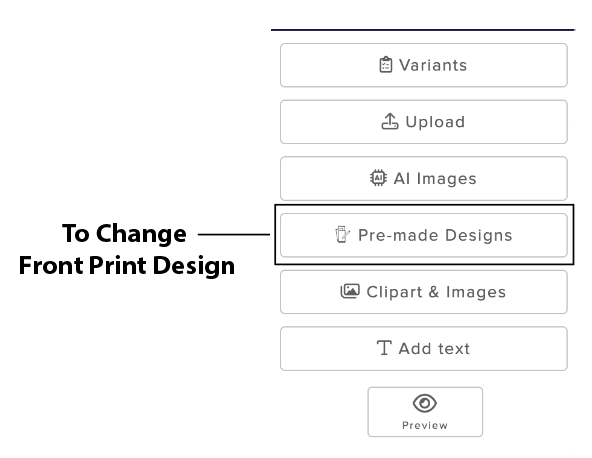Open the Variants panel
Screen dimensions: 592x458
424,65
